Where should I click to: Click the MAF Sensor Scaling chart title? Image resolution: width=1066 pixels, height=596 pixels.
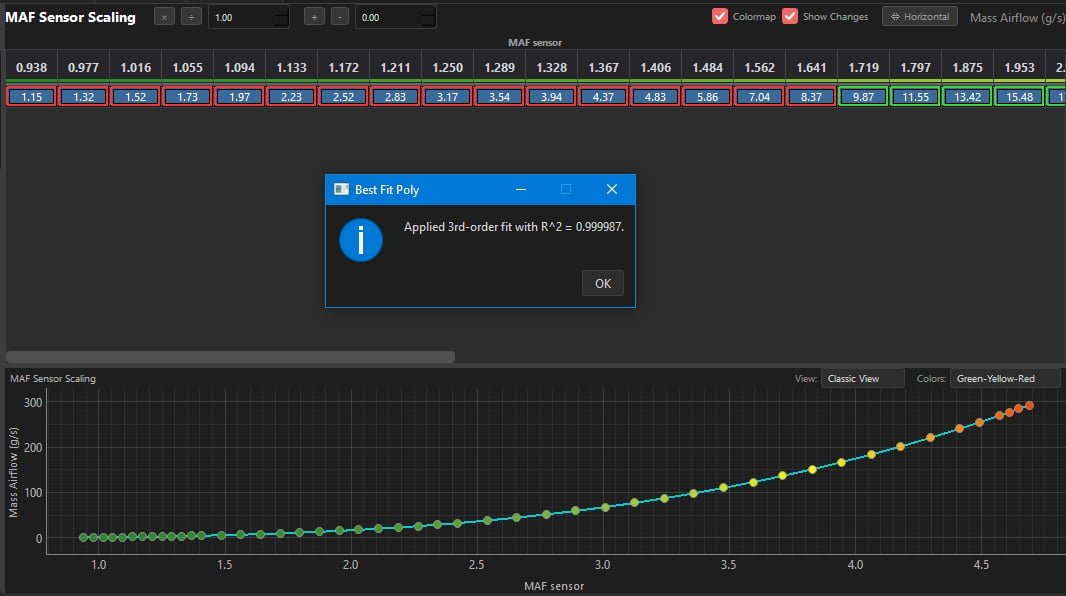[x=53, y=379]
